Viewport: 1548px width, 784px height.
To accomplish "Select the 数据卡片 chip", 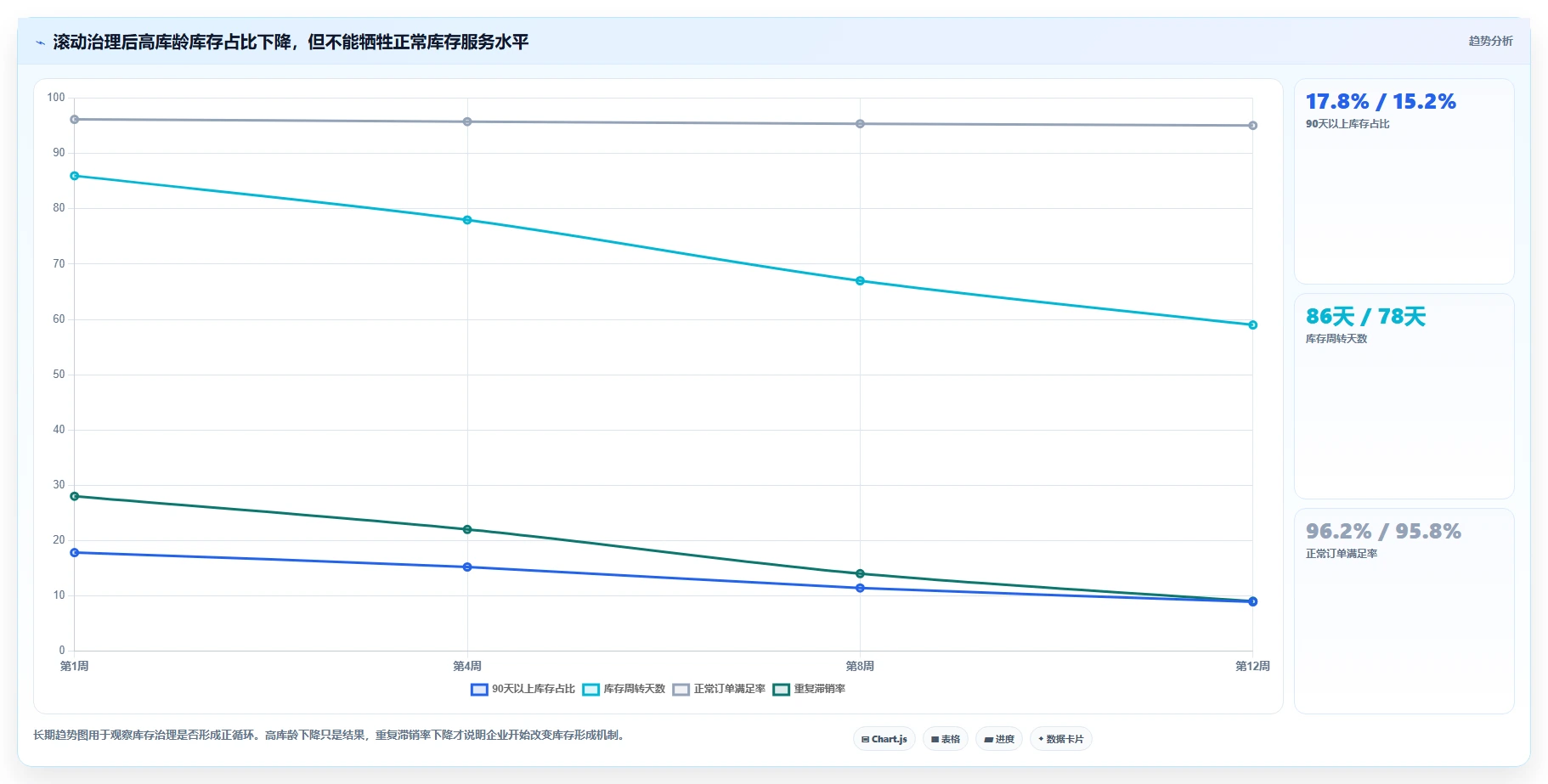I will coord(1060,739).
